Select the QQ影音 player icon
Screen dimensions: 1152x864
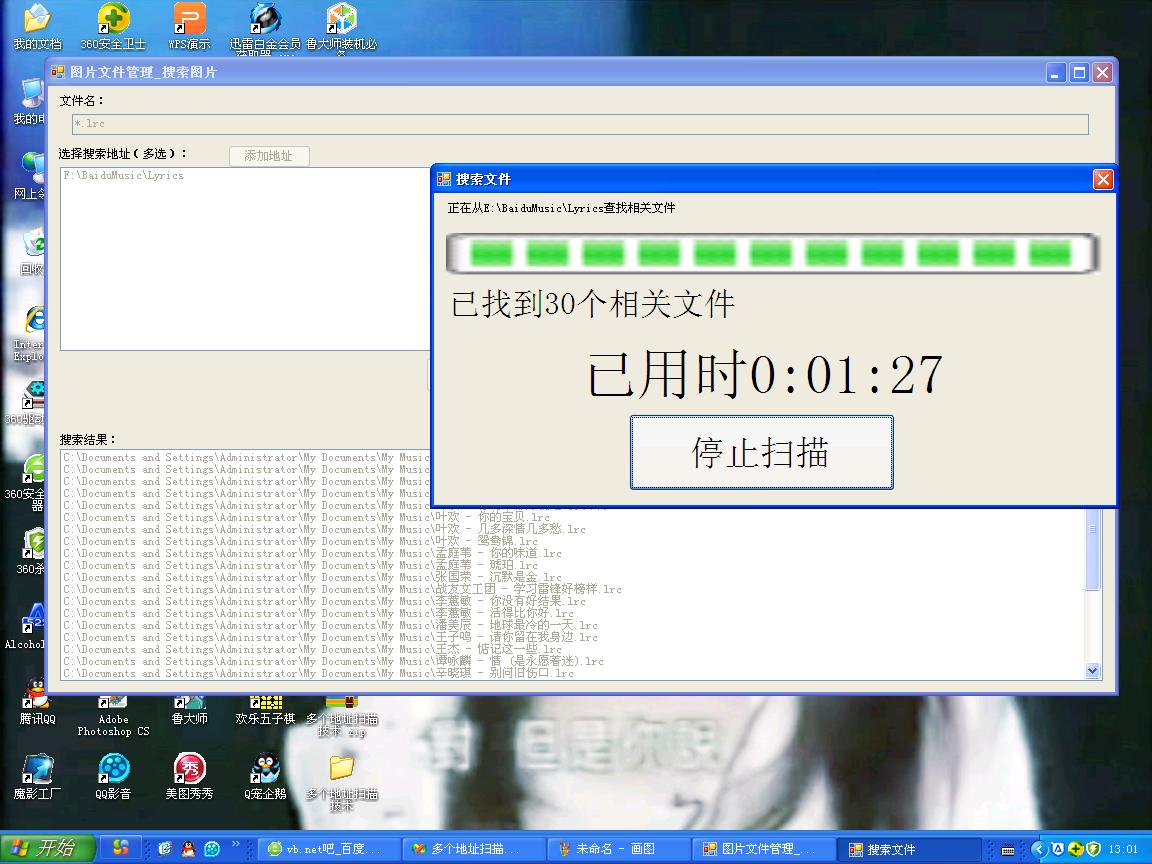(x=113, y=776)
